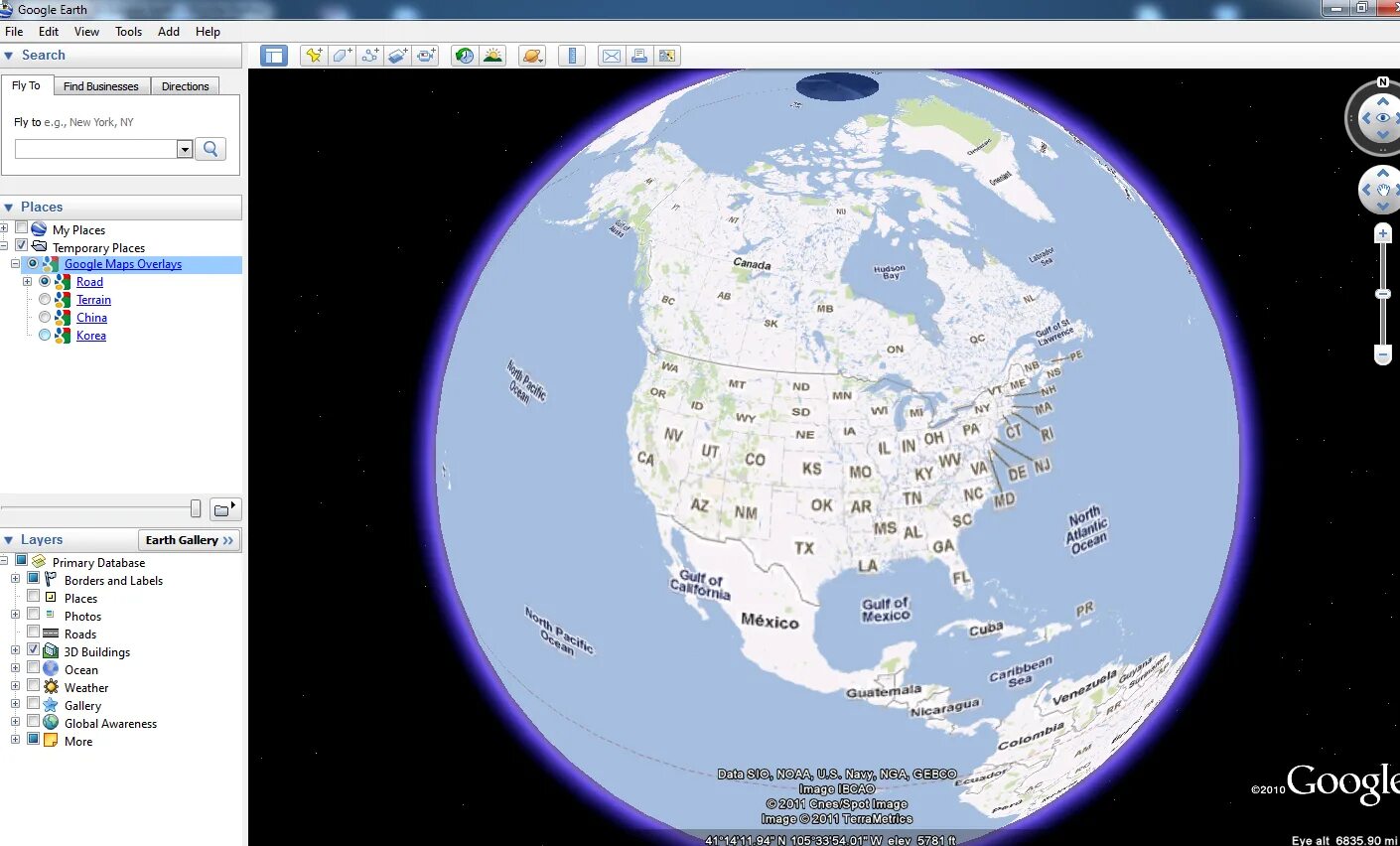Click the Weather layer sun icon
Screen dimensions: 1400x846
pos(51,687)
